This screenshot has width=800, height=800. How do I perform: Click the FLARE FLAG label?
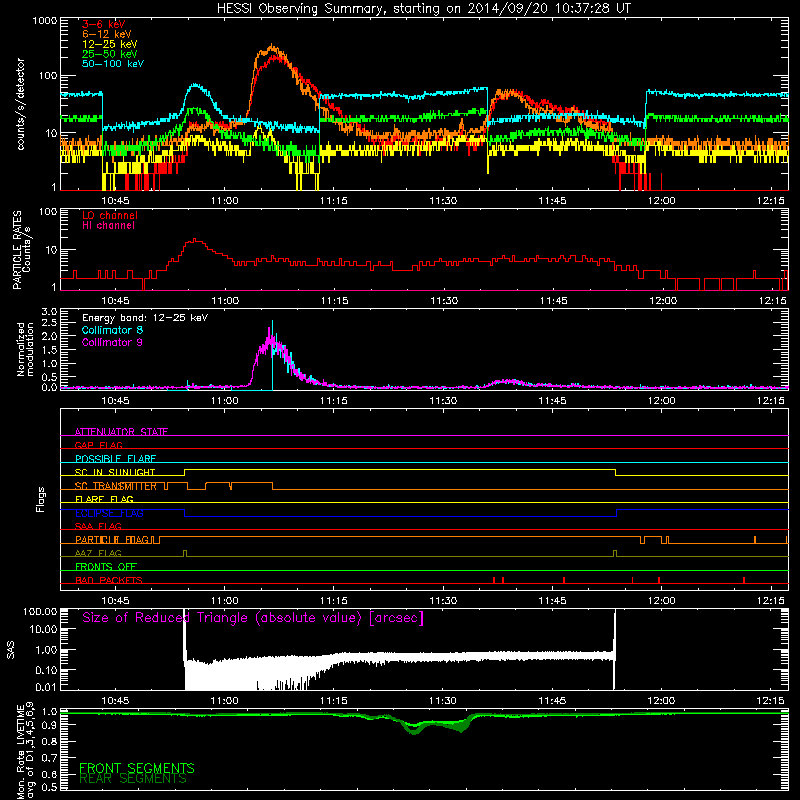pyautogui.click(x=104, y=499)
